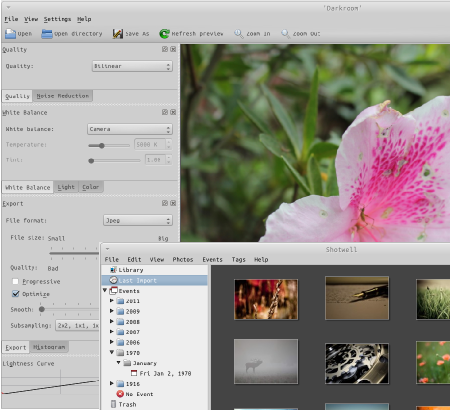Open Shotwell Photos menu
The height and width of the screenshot is (410, 450).
coord(183,259)
